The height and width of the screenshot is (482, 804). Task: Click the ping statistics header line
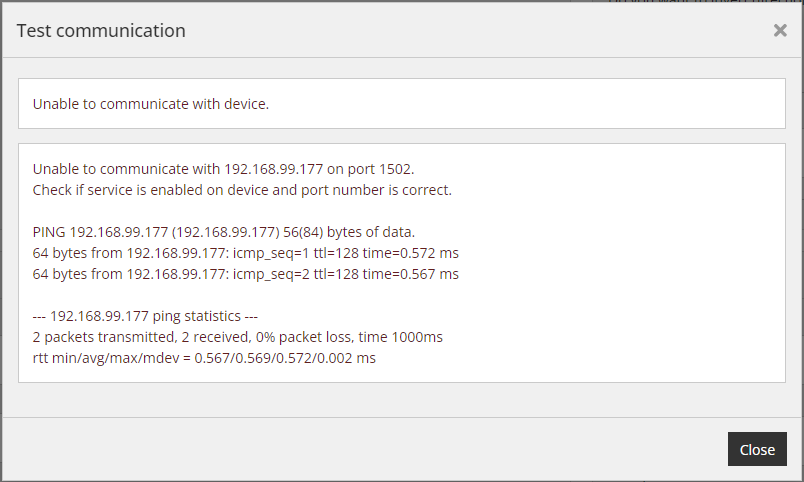click(145, 316)
